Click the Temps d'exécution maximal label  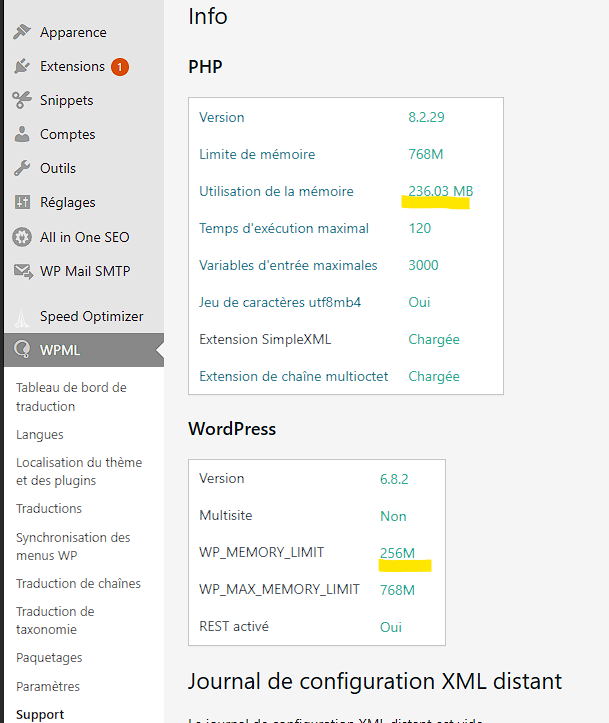tap(284, 228)
